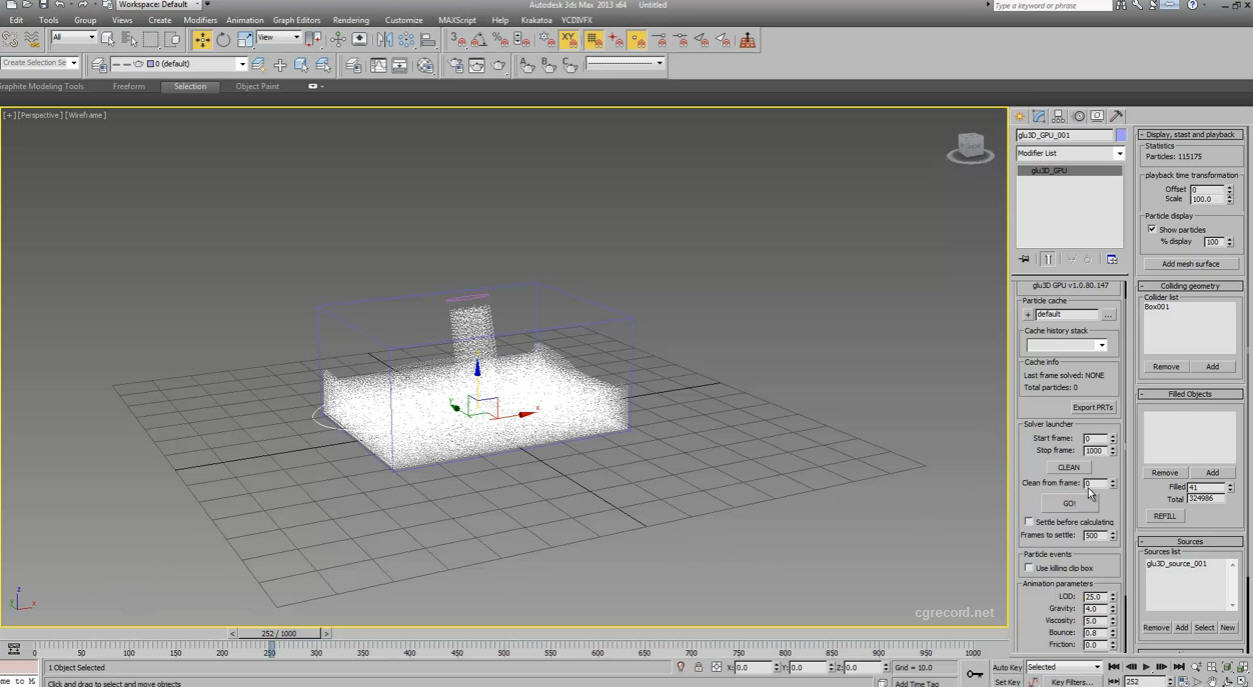The height and width of the screenshot is (687, 1253).
Task: Switch to the Utilities hammer panel
Action: point(1117,116)
